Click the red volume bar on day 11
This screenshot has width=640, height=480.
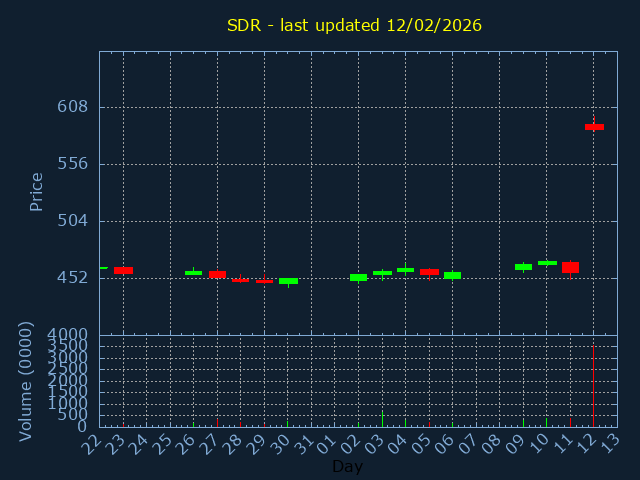click(x=570, y=422)
